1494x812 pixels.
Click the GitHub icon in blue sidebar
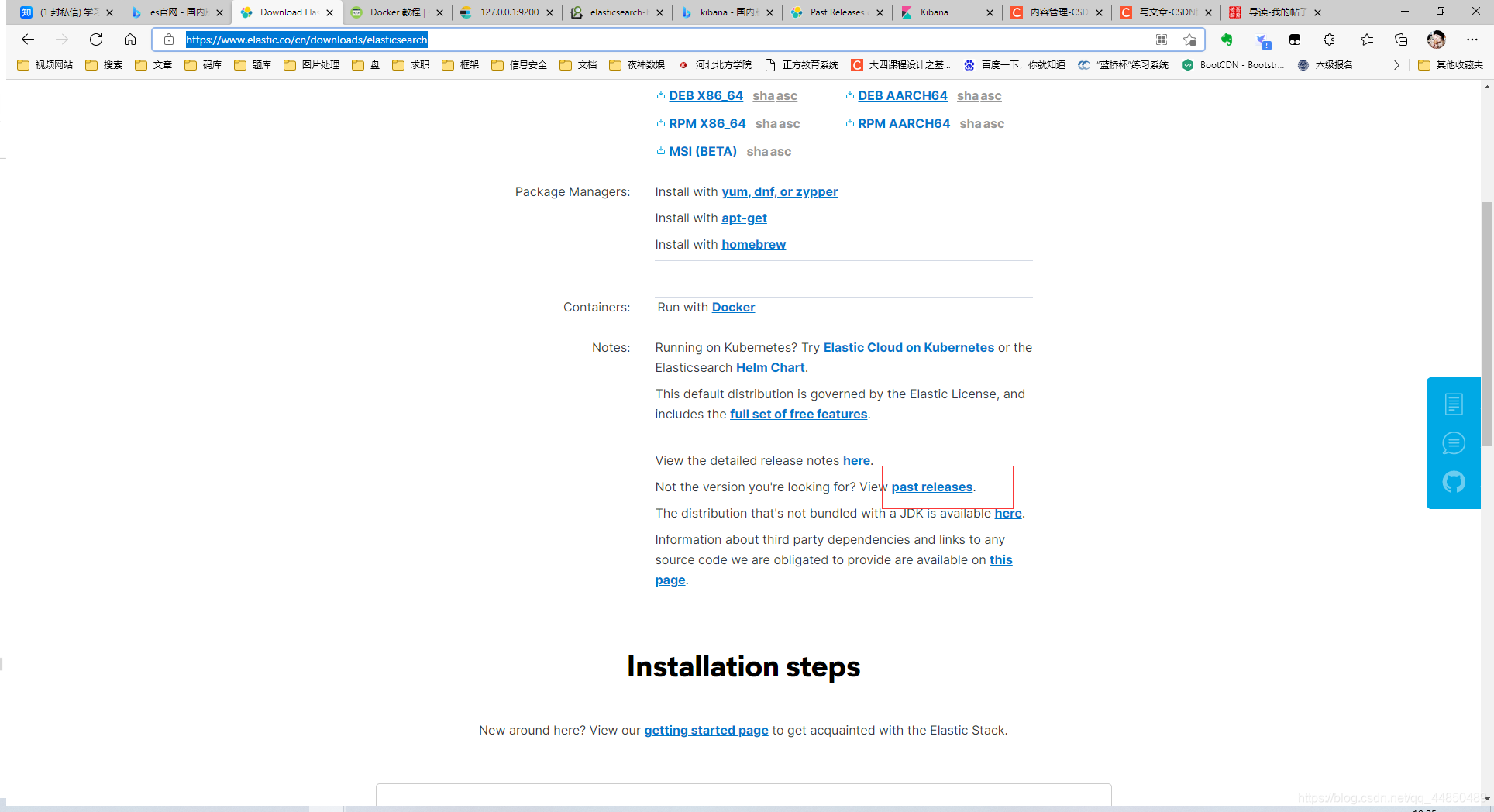(x=1454, y=482)
